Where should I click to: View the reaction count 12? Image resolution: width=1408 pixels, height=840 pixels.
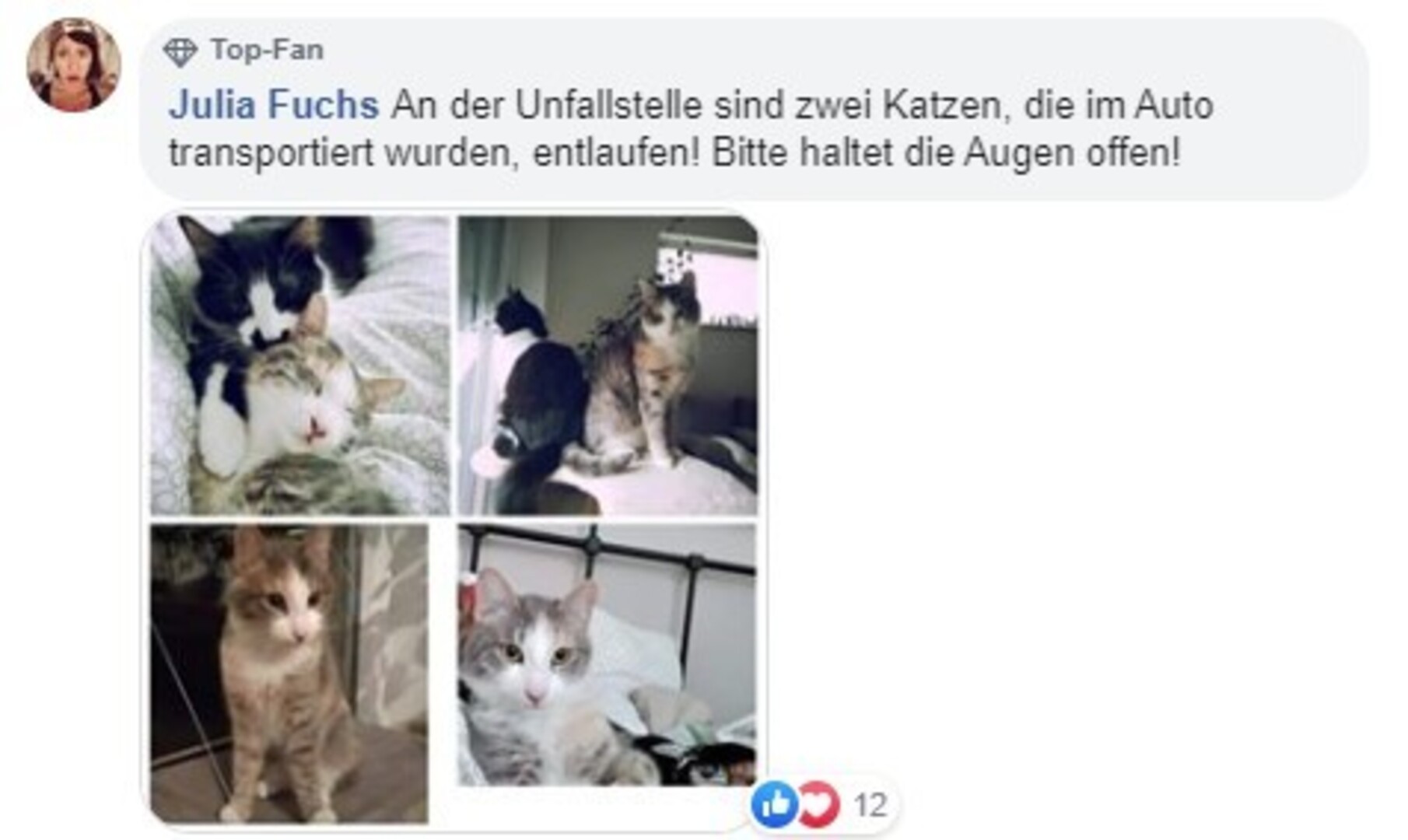click(870, 805)
